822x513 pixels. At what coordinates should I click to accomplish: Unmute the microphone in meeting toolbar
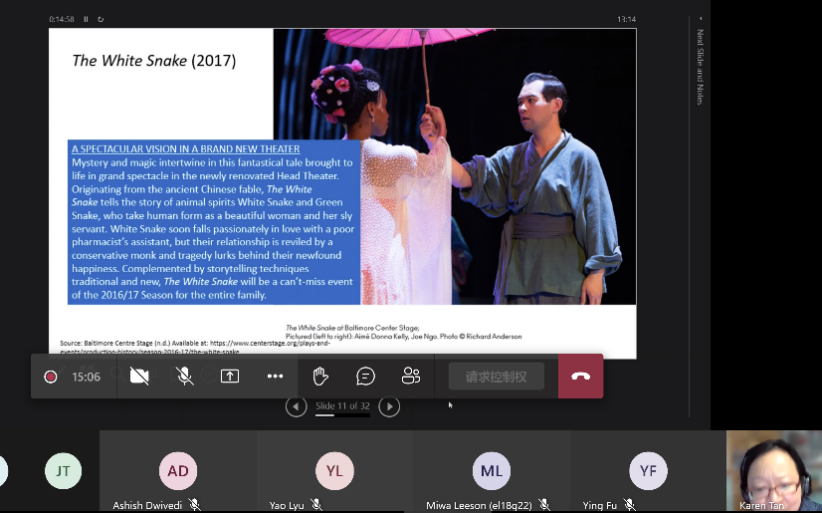coord(185,376)
